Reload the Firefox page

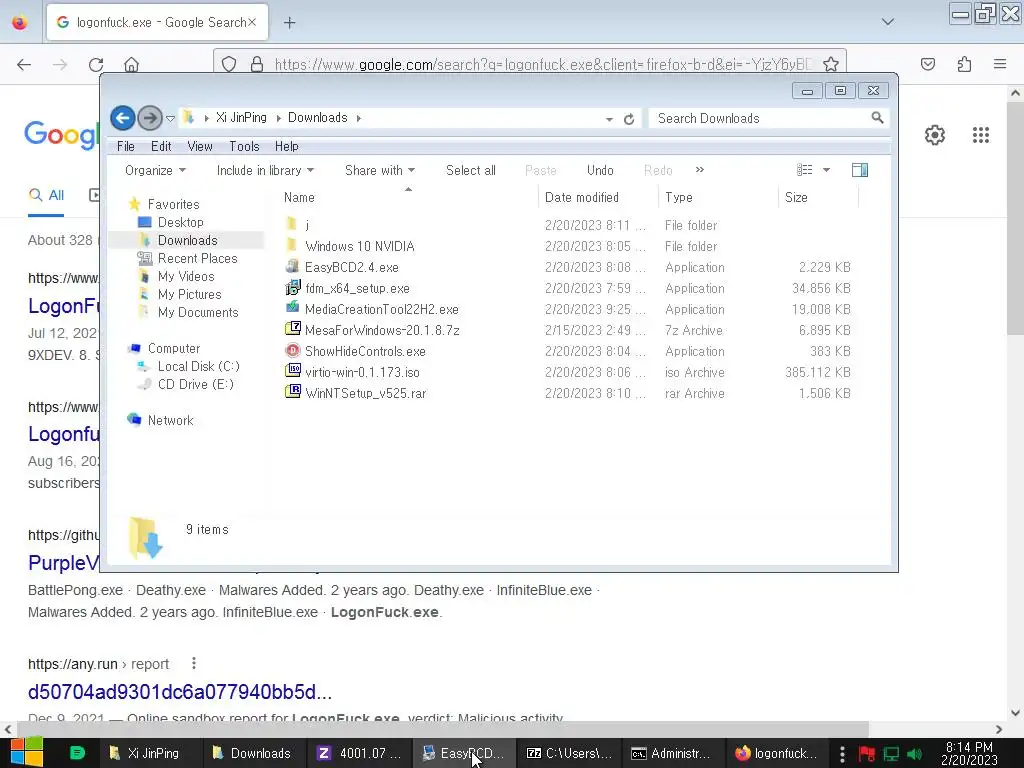96,65
